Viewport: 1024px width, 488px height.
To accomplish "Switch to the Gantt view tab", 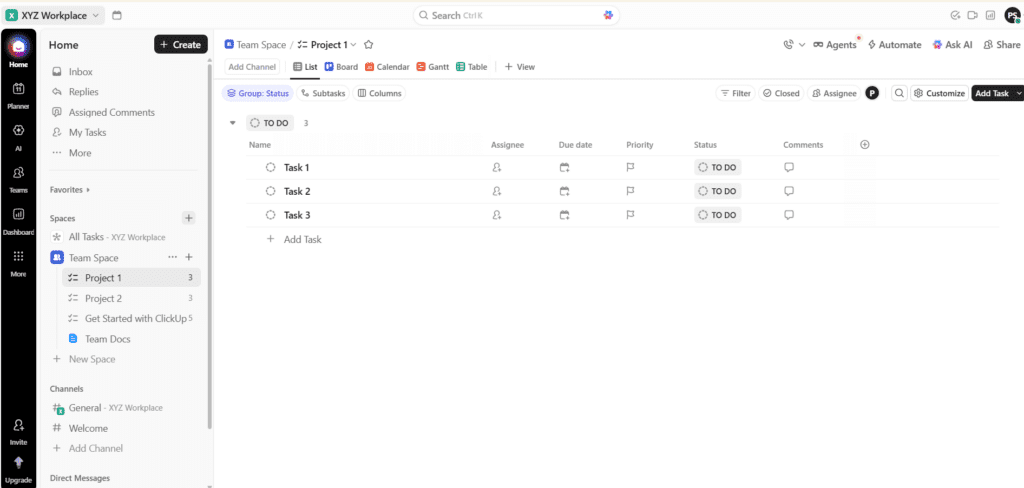I will [x=433, y=67].
